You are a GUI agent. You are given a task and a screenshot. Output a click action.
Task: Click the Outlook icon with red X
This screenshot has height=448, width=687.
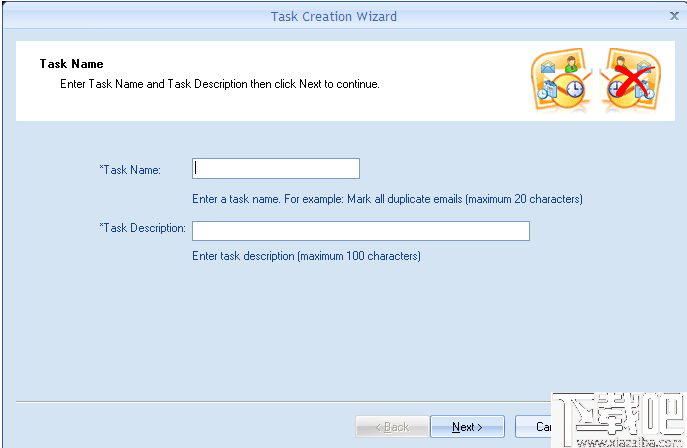point(630,79)
